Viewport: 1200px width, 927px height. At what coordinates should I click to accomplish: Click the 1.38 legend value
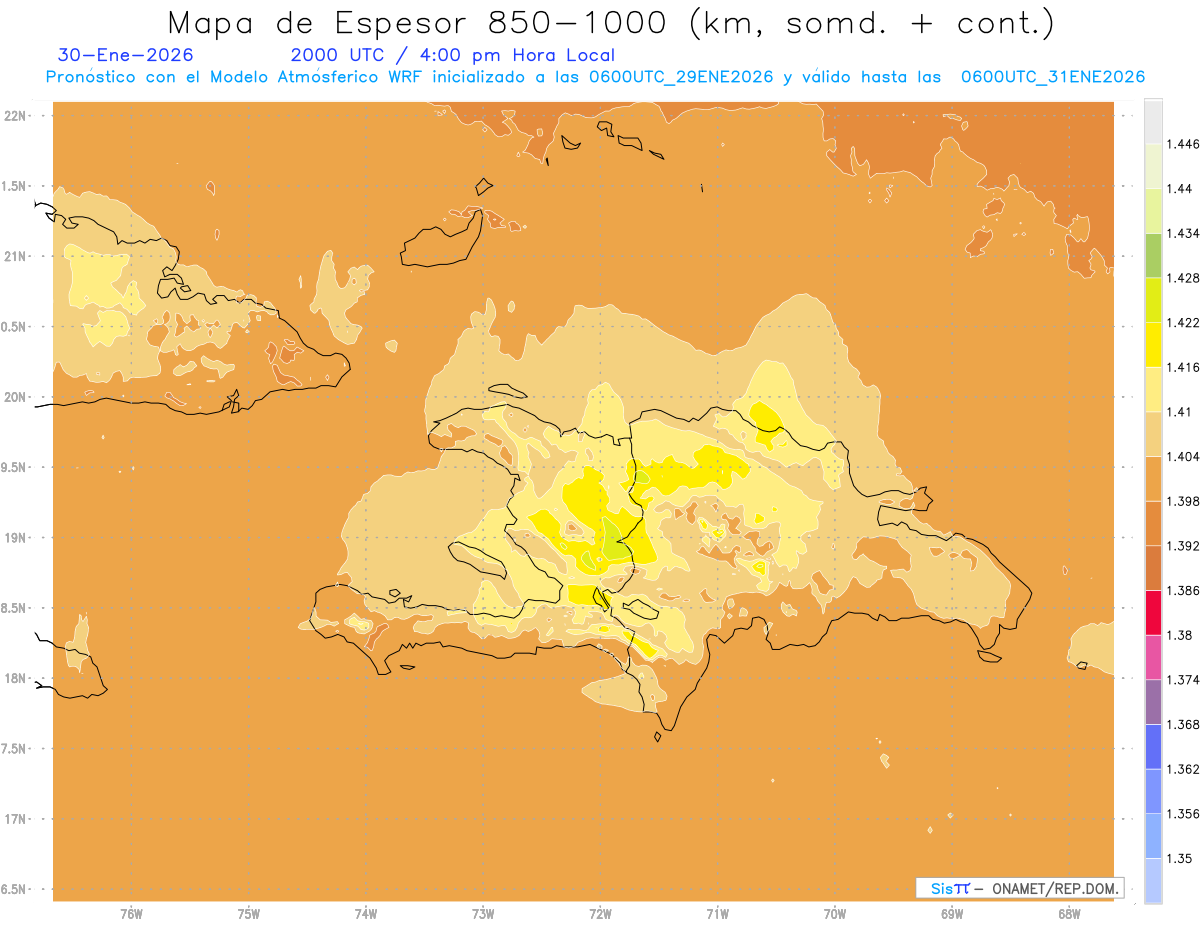[1180, 635]
